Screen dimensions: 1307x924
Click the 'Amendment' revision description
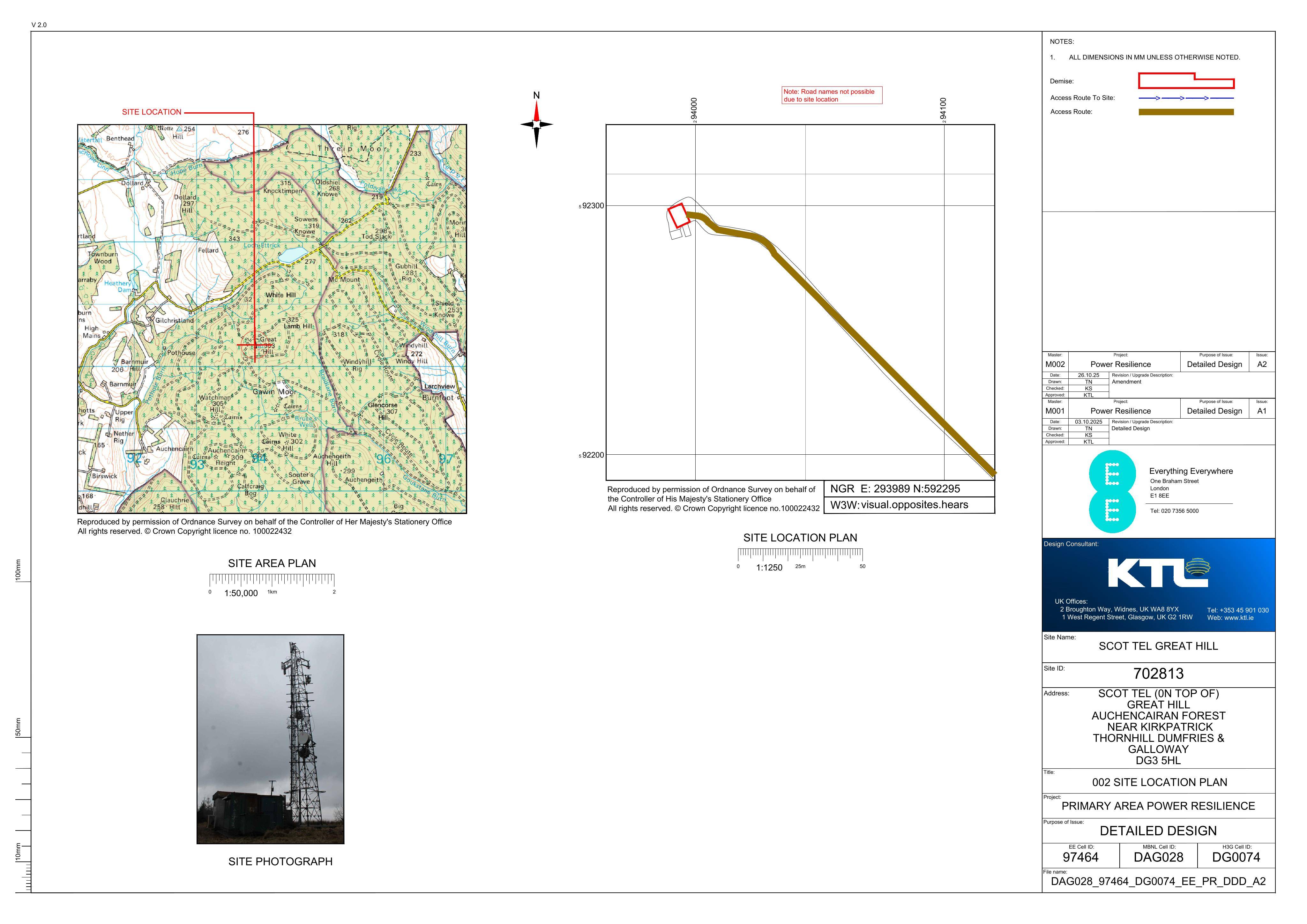click(1126, 382)
